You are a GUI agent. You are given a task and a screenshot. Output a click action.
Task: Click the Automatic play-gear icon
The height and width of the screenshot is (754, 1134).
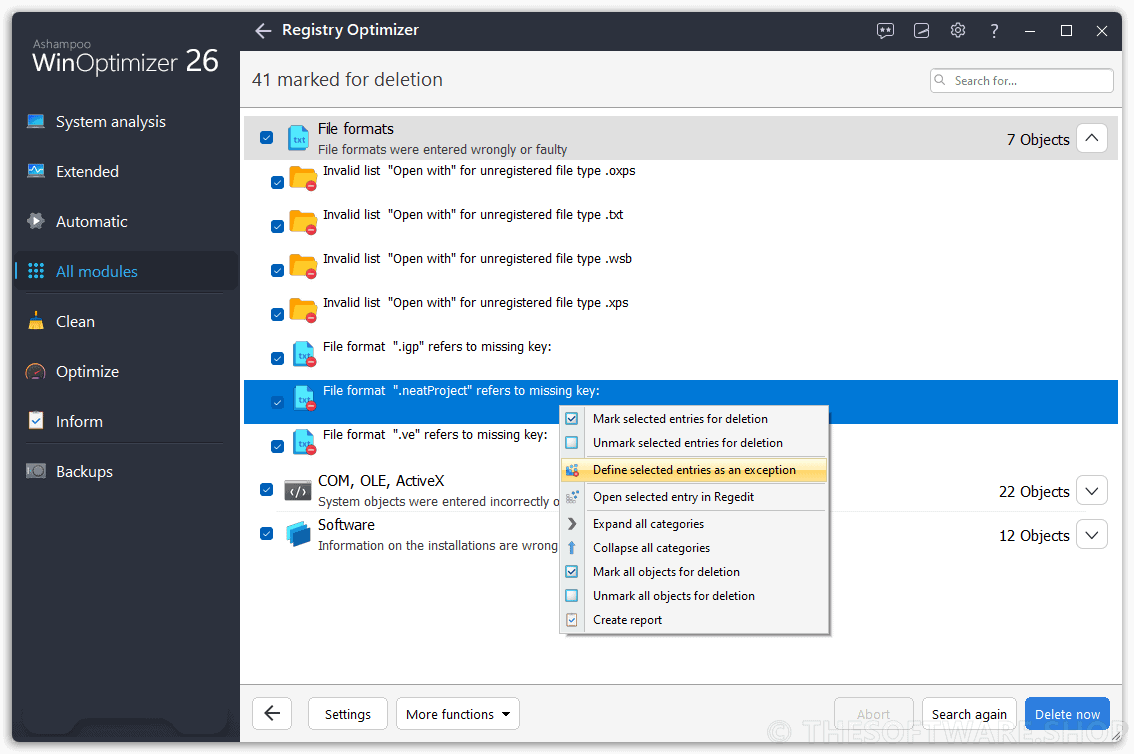coord(35,221)
